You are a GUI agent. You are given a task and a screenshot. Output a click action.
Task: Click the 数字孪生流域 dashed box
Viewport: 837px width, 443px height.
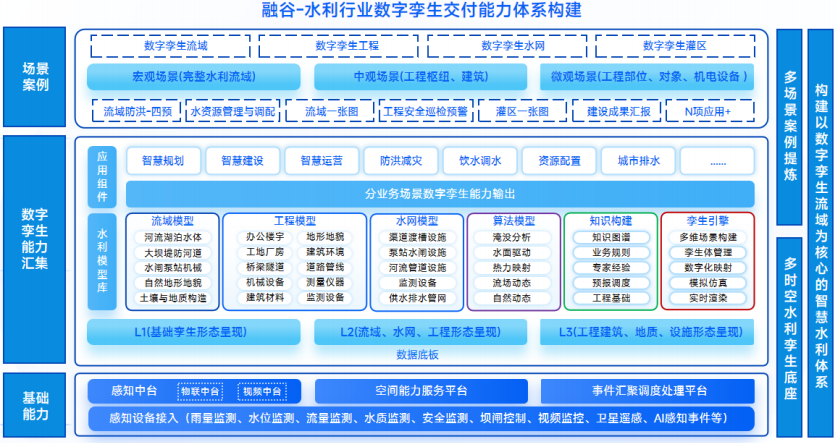click(x=170, y=46)
